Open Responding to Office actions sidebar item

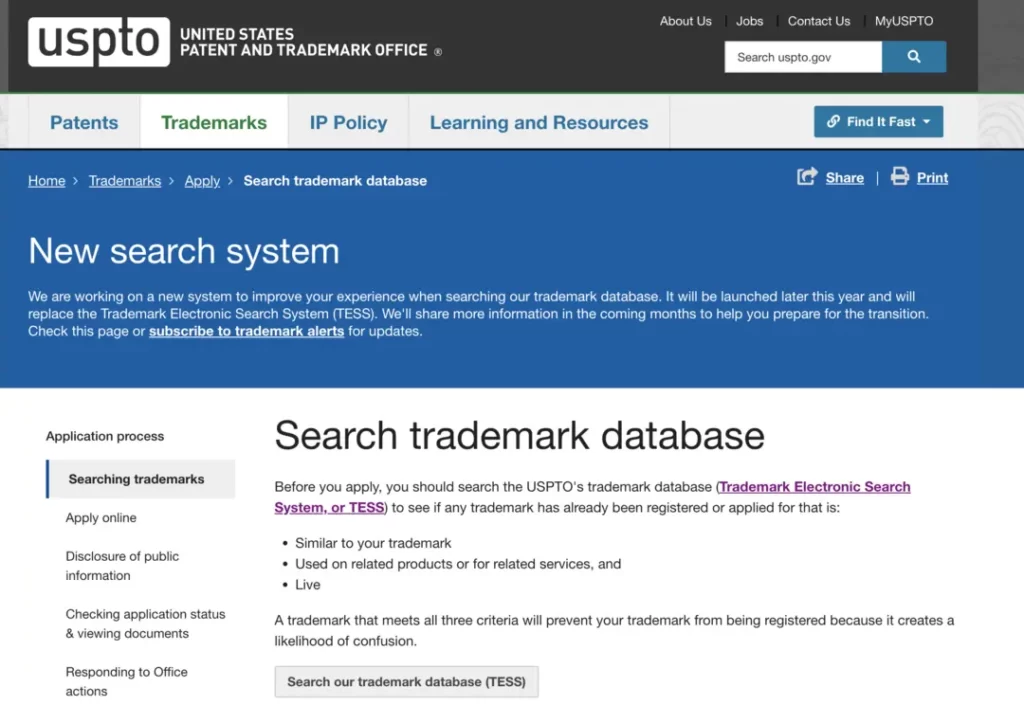tap(126, 681)
